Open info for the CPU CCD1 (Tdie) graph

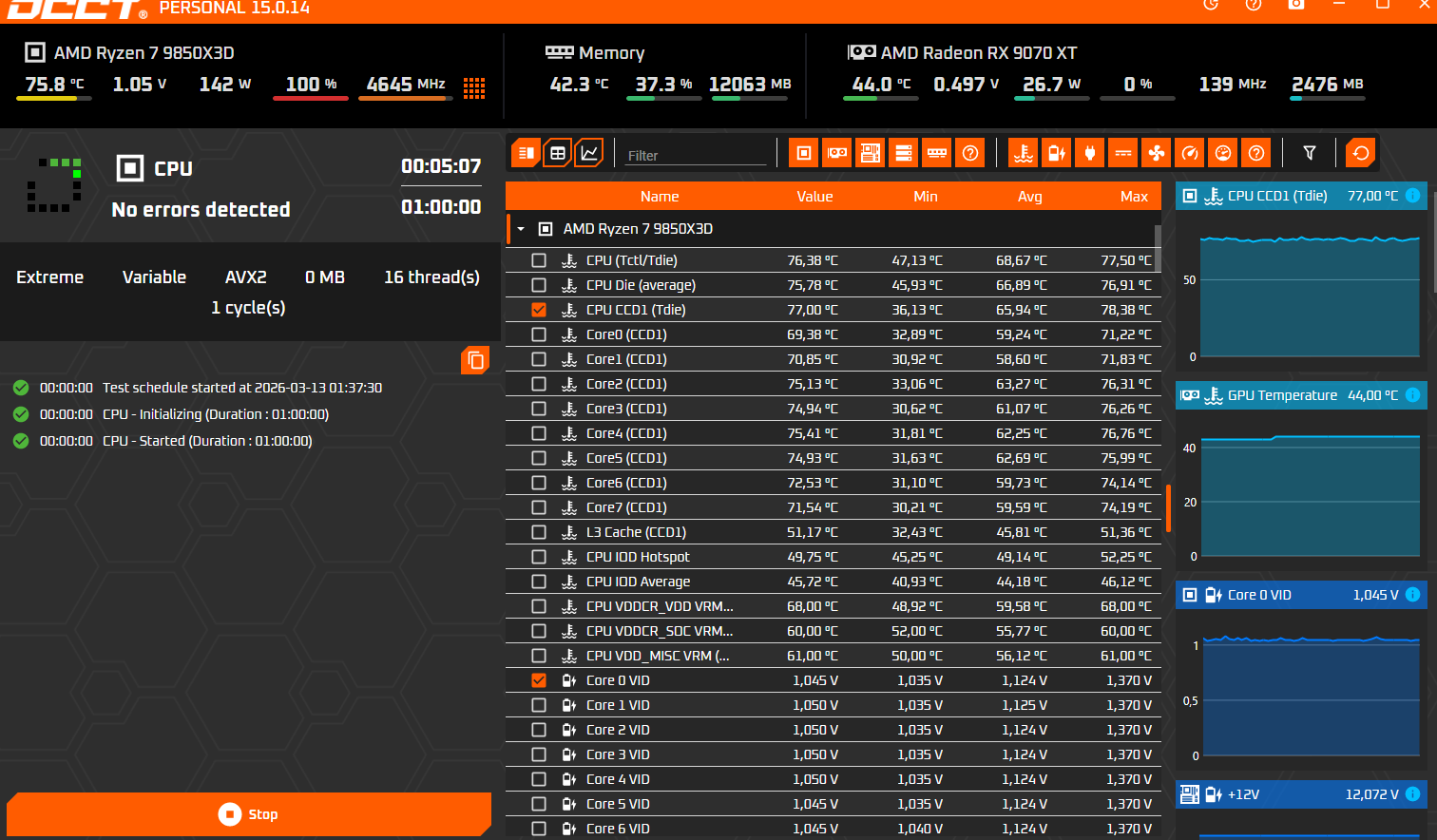pyautogui.click(x=1413, y=196)
